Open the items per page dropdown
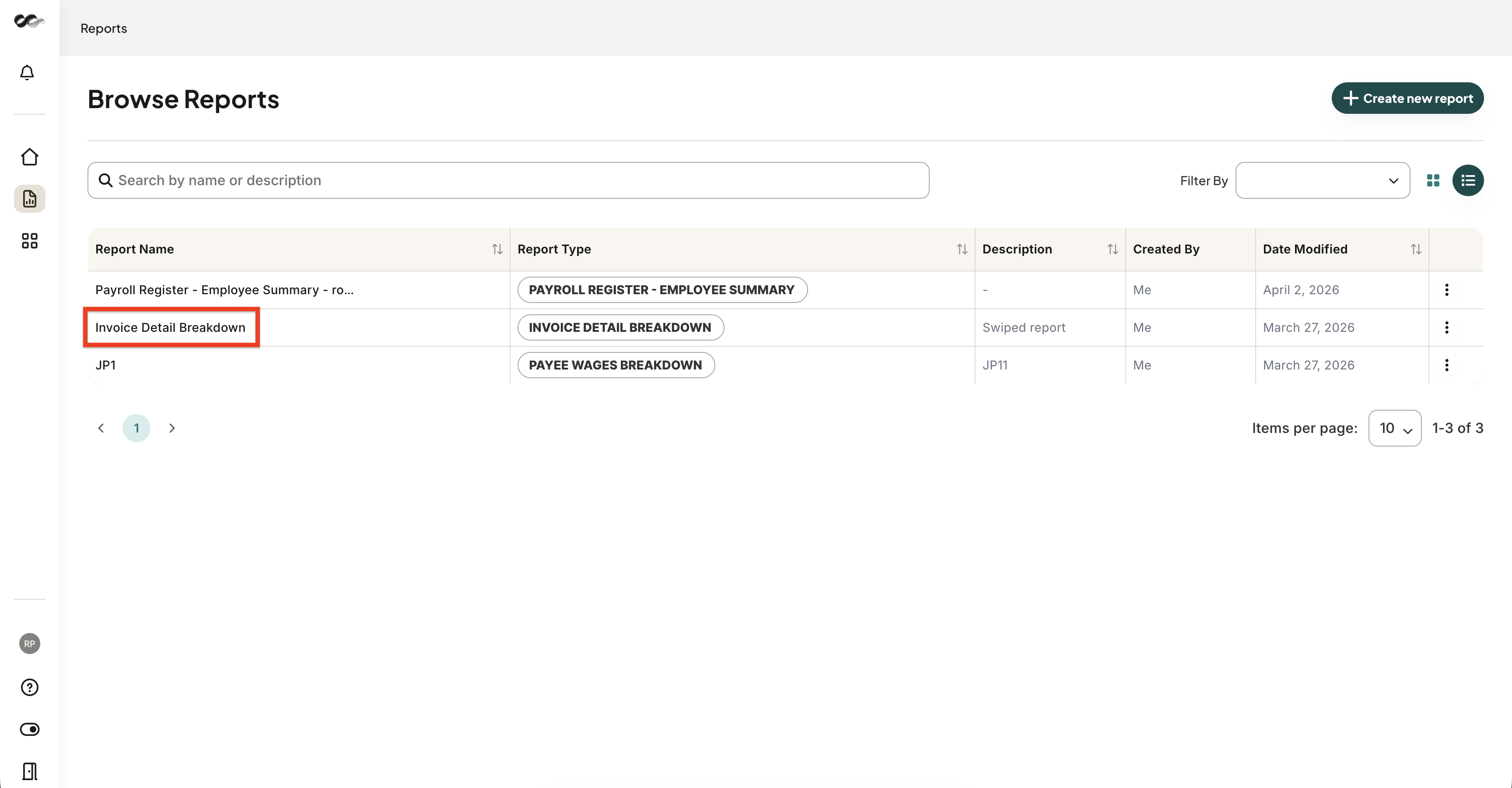1512x788 pixels. tap(1395, 428)
